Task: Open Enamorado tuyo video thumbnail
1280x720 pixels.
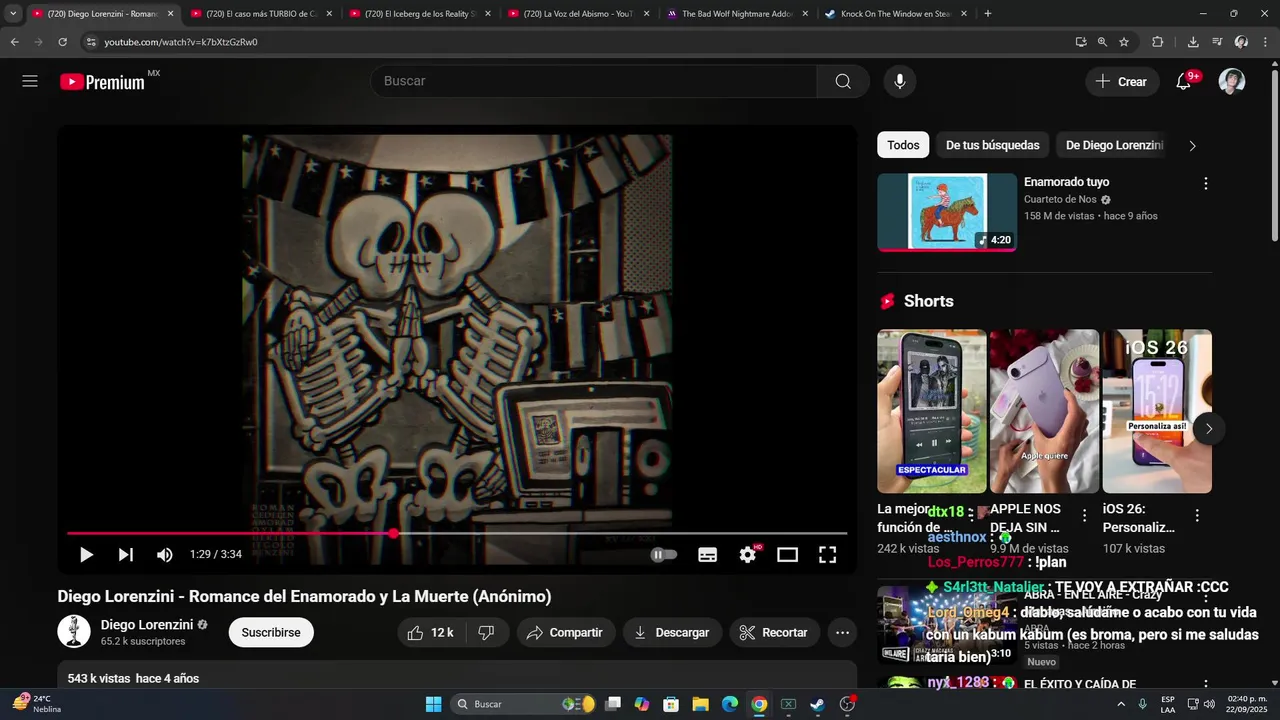Action: [947, 212]
